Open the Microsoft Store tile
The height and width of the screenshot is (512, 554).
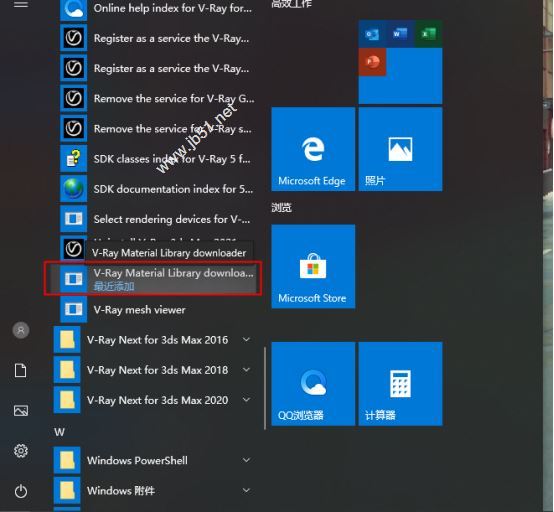pyautogui.click(x=313, y=266)
